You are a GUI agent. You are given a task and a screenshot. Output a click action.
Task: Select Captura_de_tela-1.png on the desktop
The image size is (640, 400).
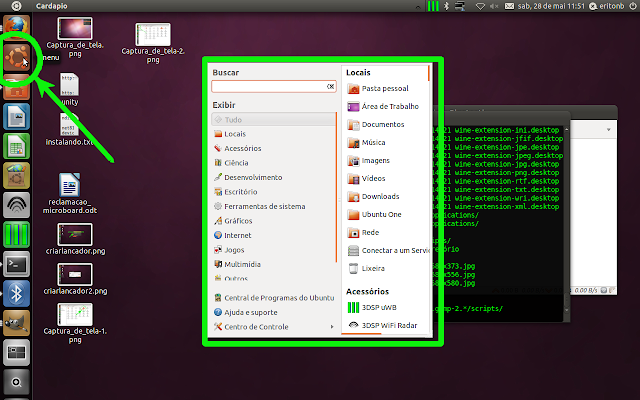[75, 324]
